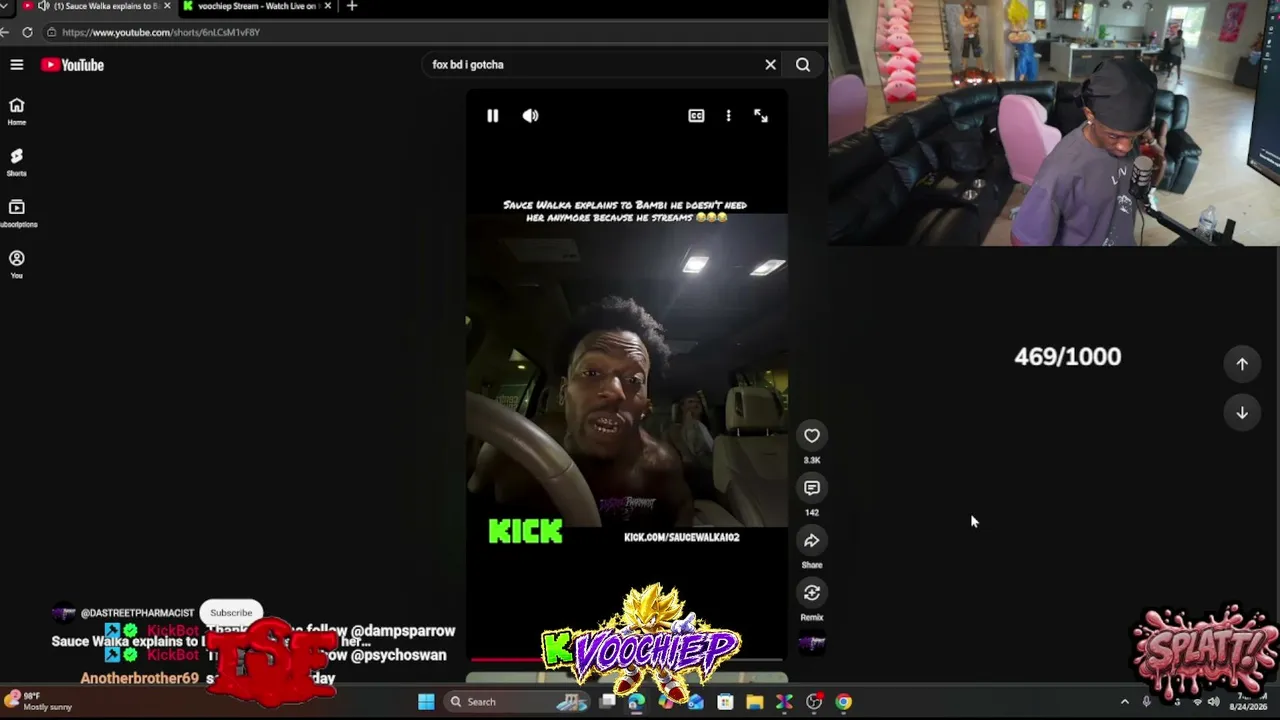The width and height of the screenshot is (1280, 720).
Task: Click the 3.3K like count
Action: 812,460
